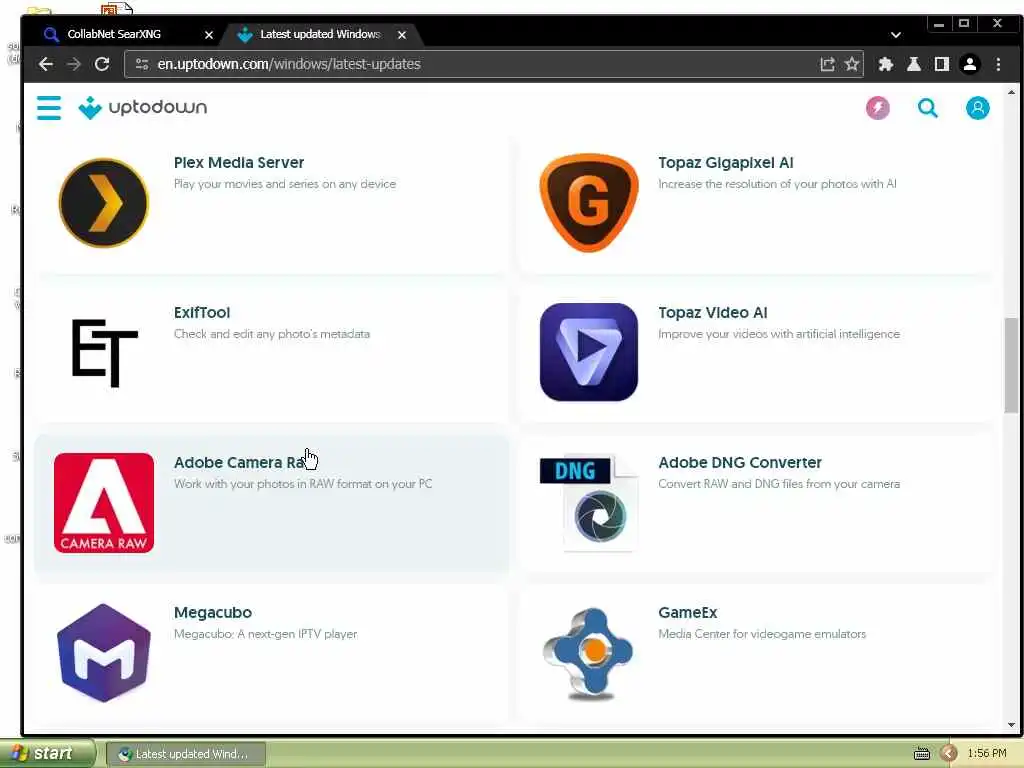Expand hidden system tray icons arrow
1024x768 pixels.
click(x=948, y=754)
